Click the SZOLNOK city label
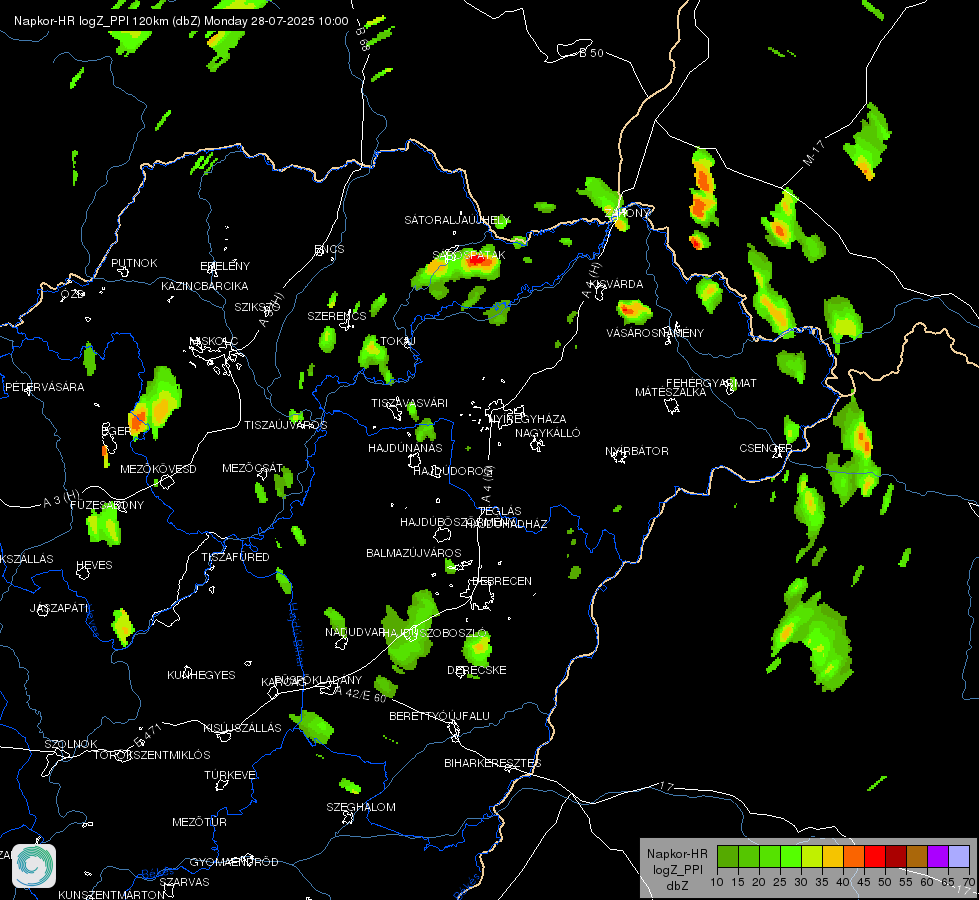 click(x=71, y=744)
